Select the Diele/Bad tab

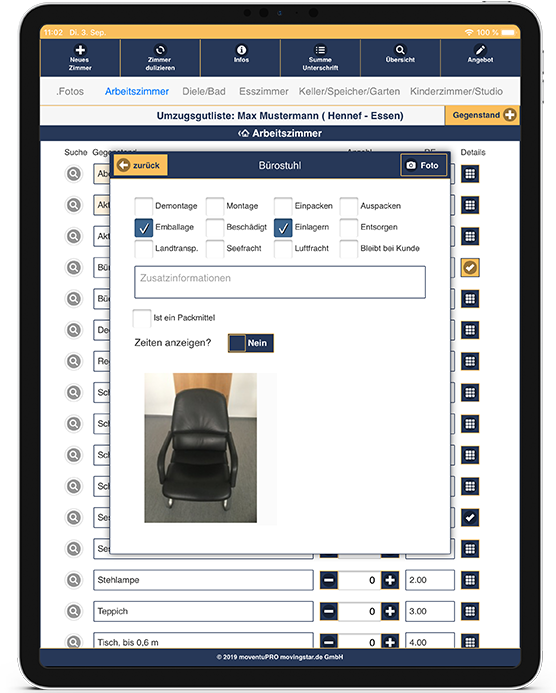click(x=204, y=91)
